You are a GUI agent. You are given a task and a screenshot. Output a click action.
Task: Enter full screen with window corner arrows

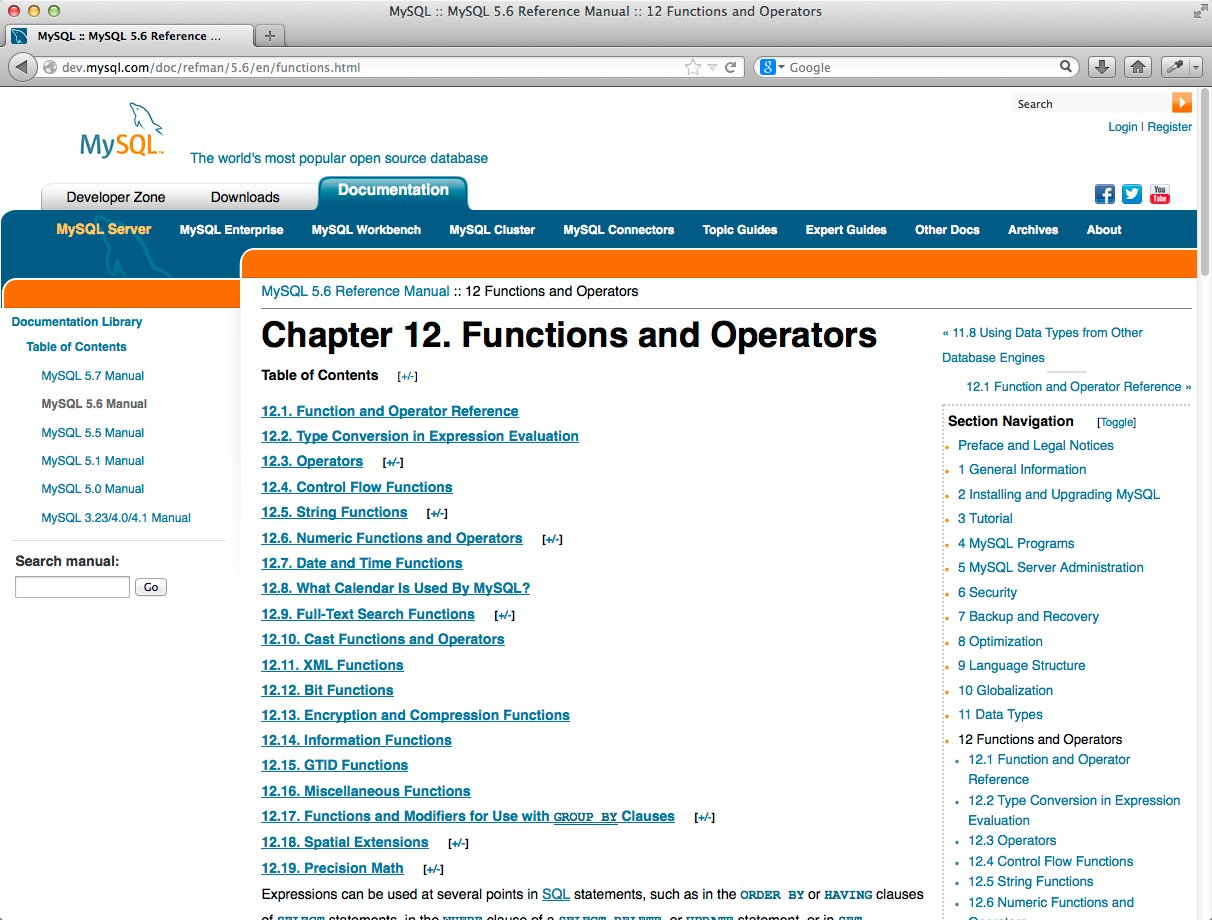tap(1199, 12)
